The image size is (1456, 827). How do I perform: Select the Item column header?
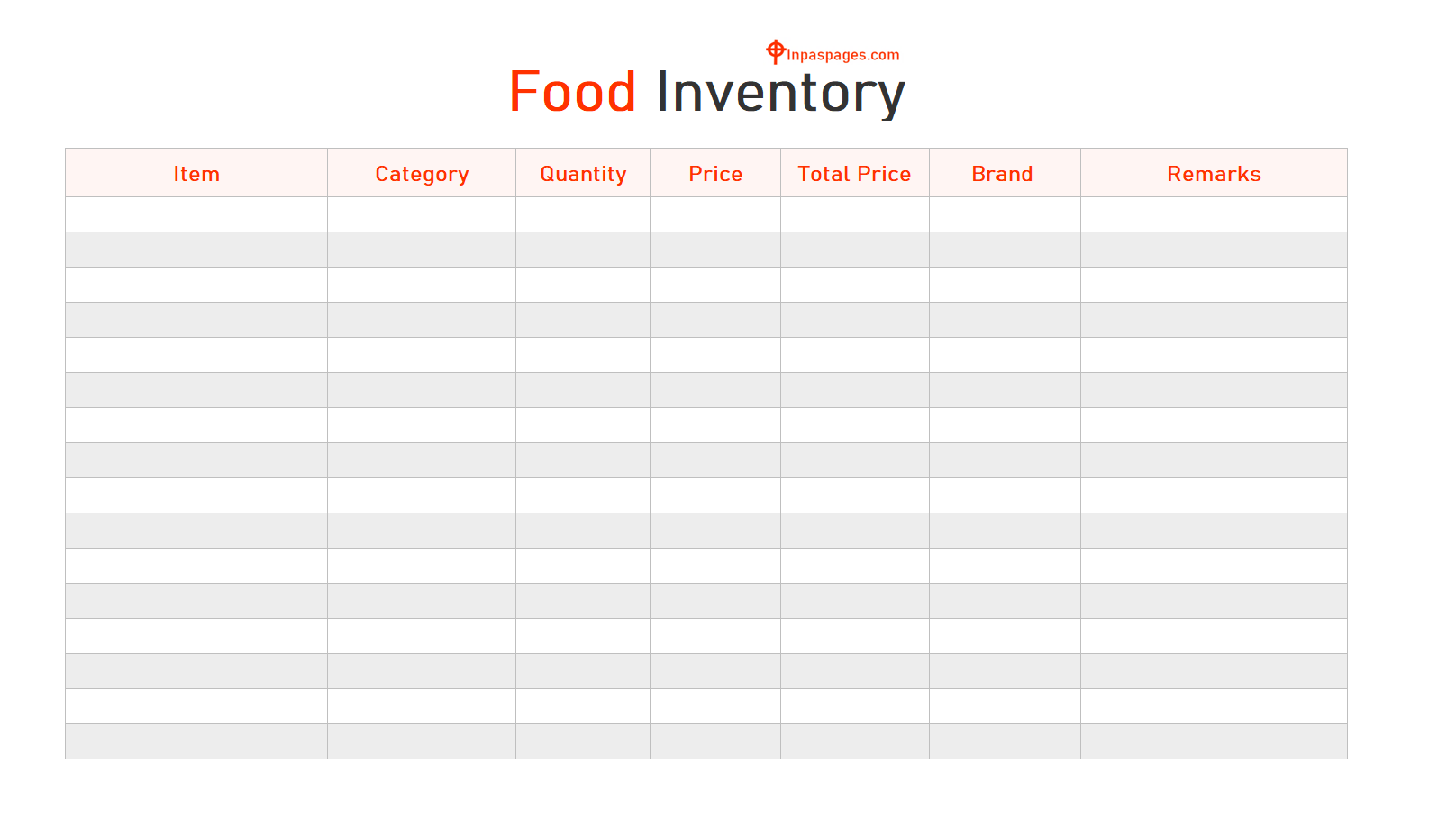[196, 174]
